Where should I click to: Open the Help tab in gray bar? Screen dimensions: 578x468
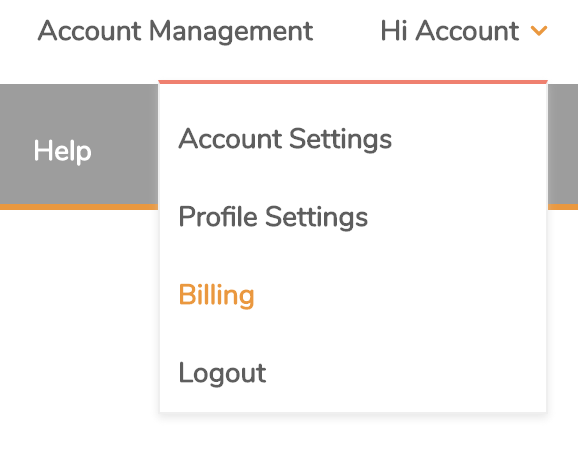pyautogui.click(x=62, y=151)
